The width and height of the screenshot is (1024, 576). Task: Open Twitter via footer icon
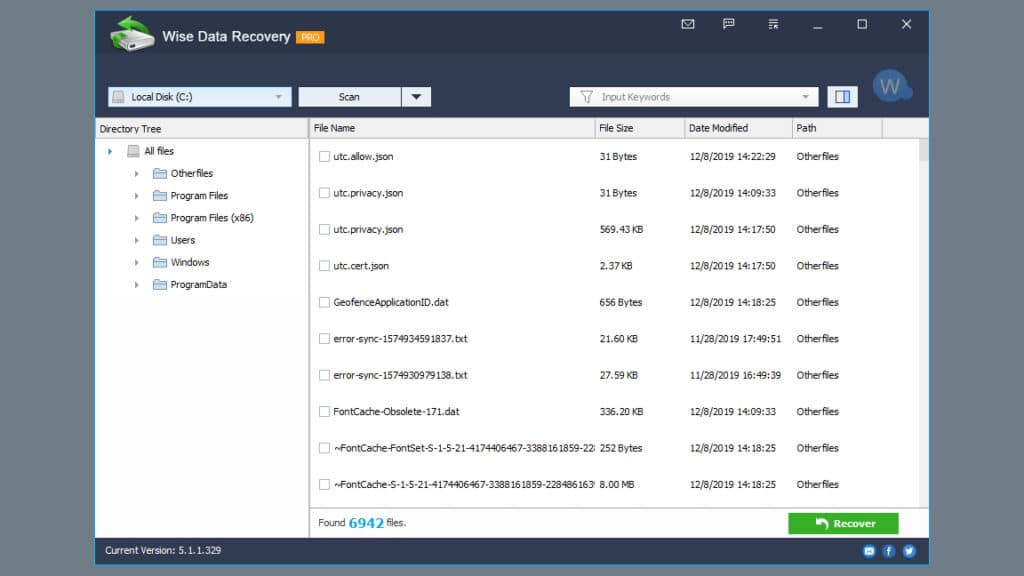pos(908,550)
